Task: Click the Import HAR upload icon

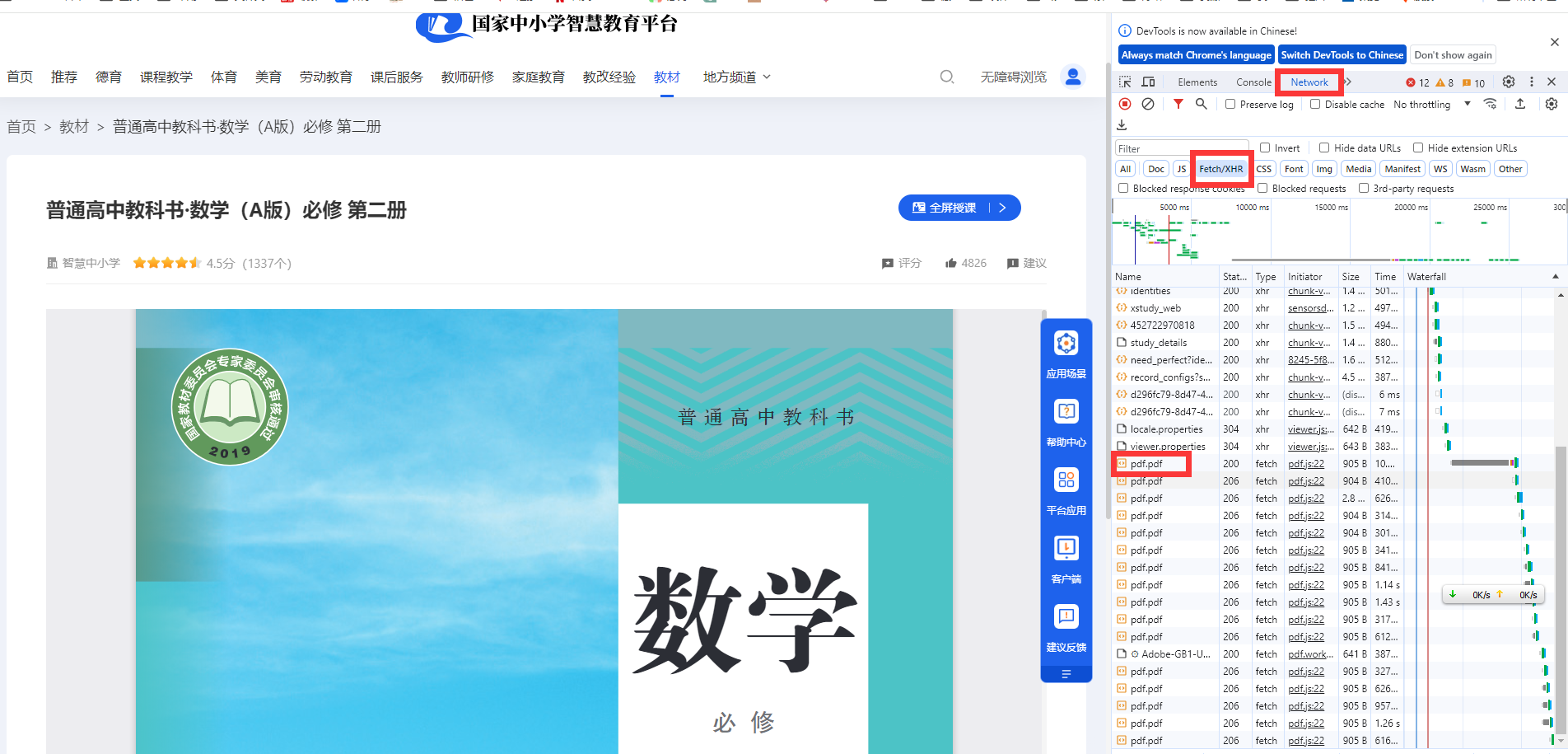Action: click(1520, 104)
